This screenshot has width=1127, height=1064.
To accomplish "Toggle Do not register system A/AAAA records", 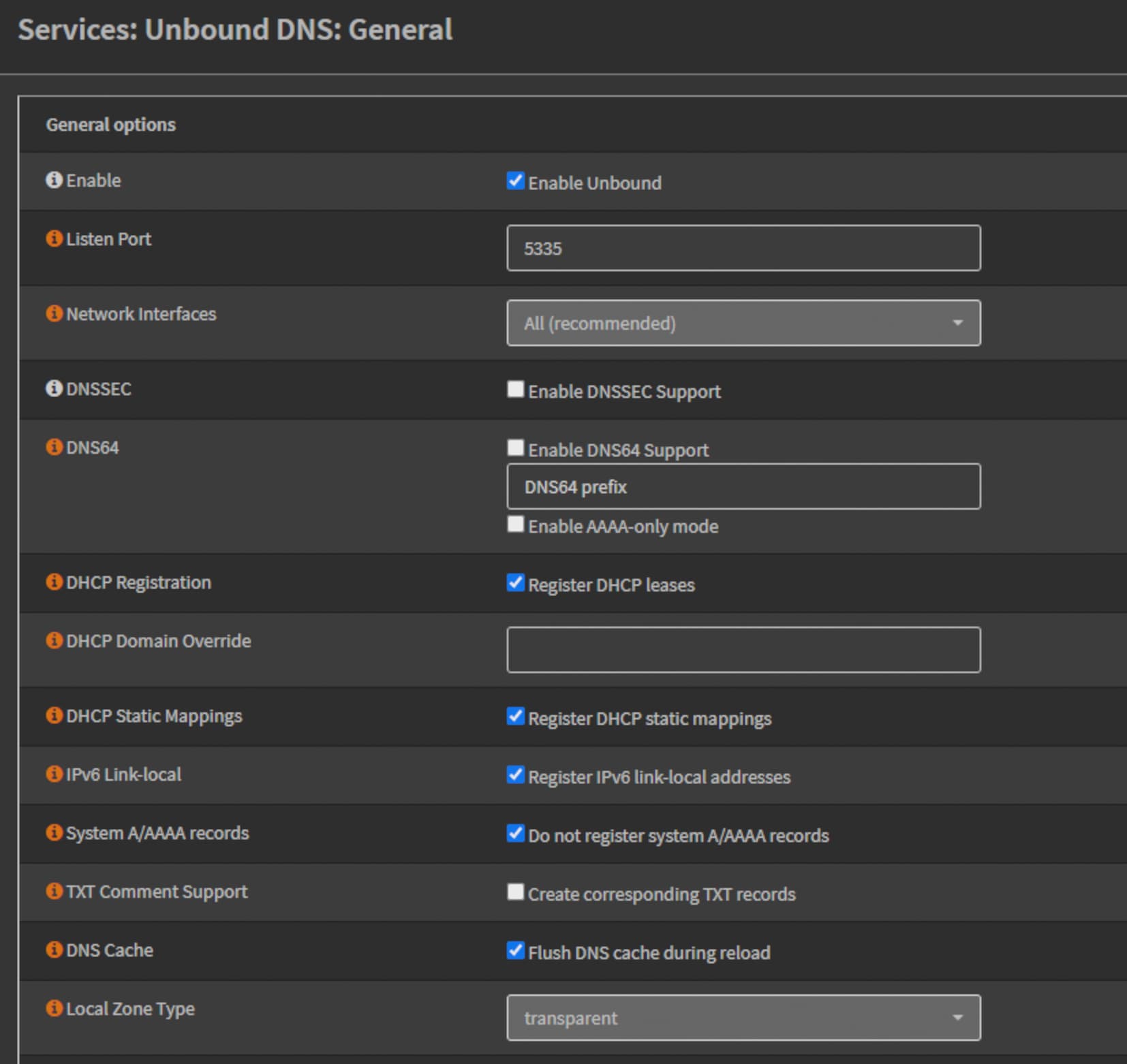I will point(516,833).
